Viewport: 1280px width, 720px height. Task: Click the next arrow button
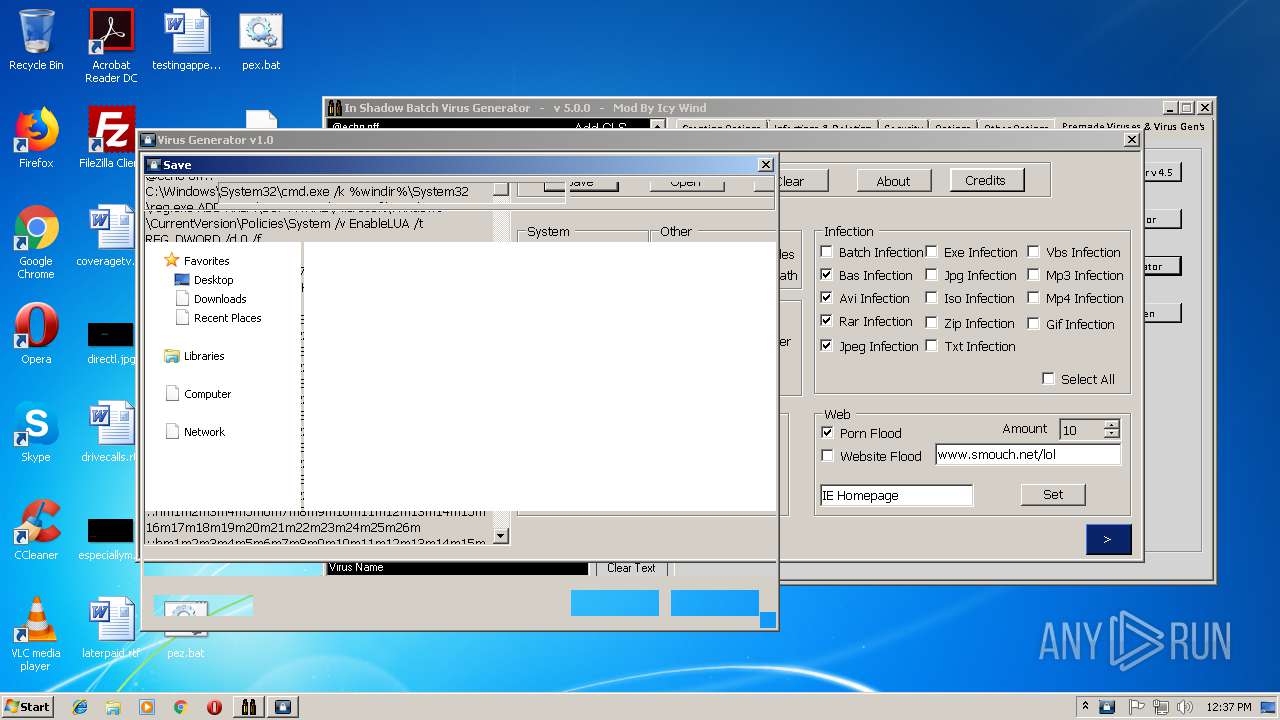(x=1108, y=539)
